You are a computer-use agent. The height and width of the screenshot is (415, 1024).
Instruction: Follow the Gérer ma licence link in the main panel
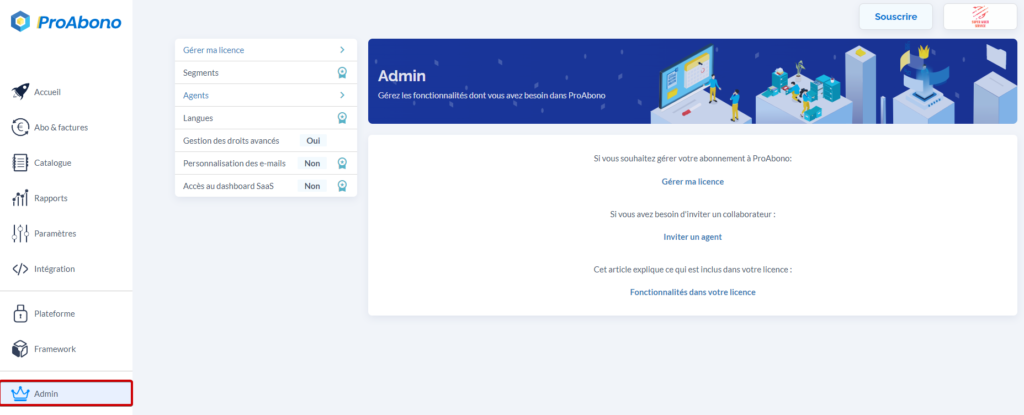tap(692, 182)
